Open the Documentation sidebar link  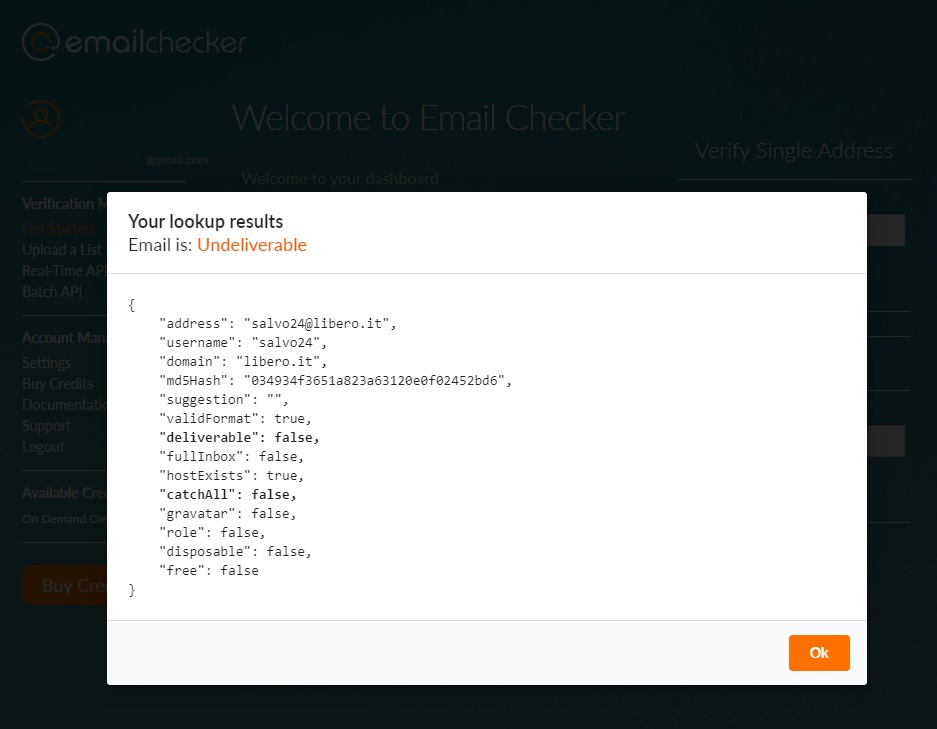coord(64,405)
